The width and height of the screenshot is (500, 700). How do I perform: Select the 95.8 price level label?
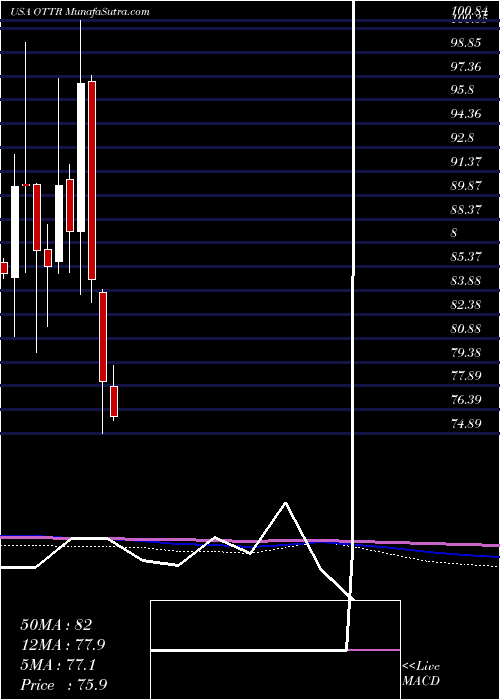(463, 90)
